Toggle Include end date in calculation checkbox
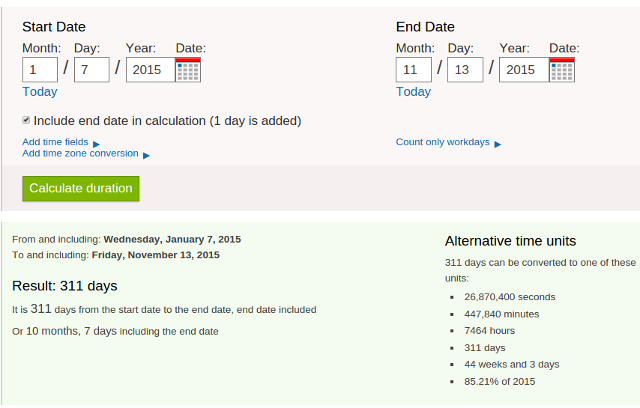640x408 pixels. point(27,120)
